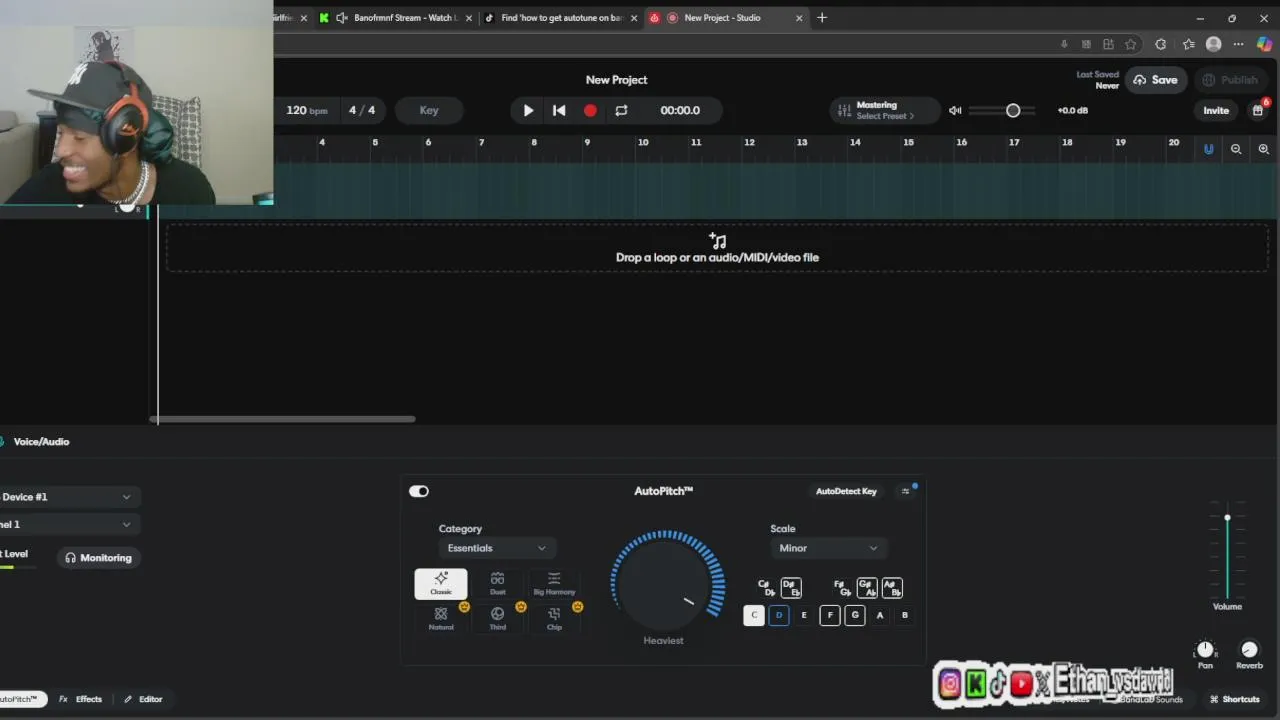
Task: Click the horizontal timeline scrollbar
Action: (284, 419)
